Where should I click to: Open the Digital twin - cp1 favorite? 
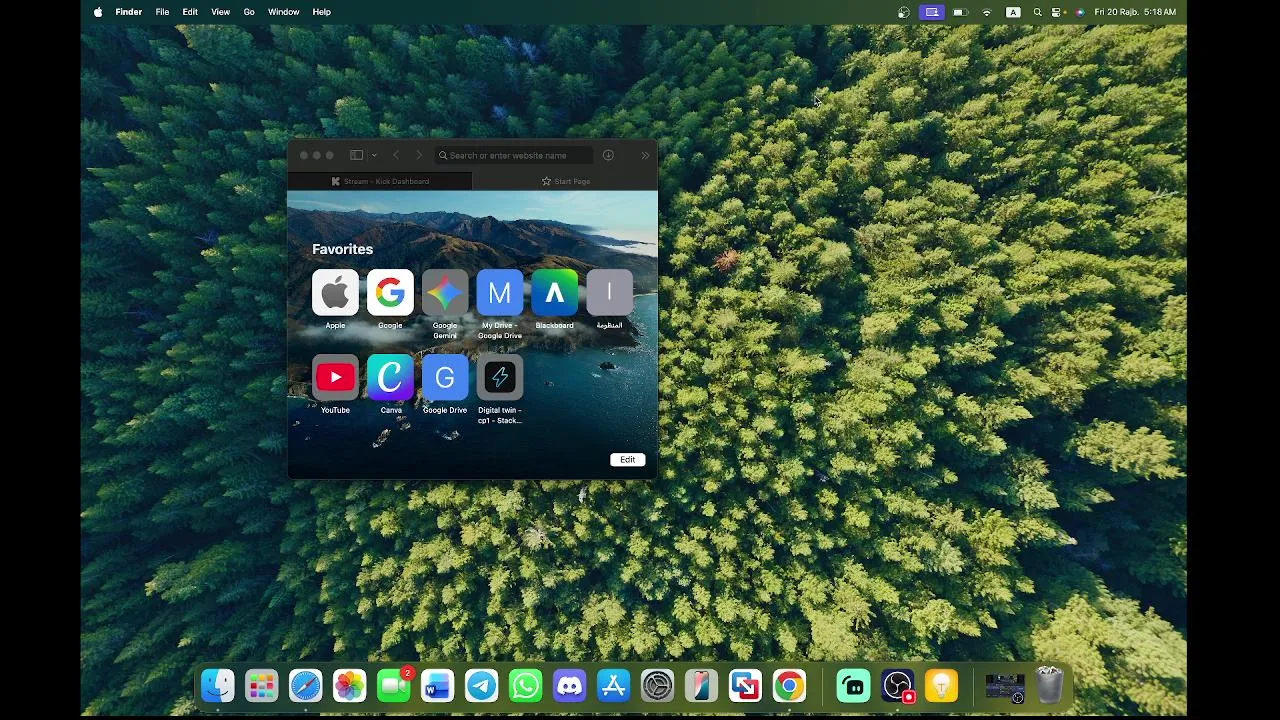[500, 377]
